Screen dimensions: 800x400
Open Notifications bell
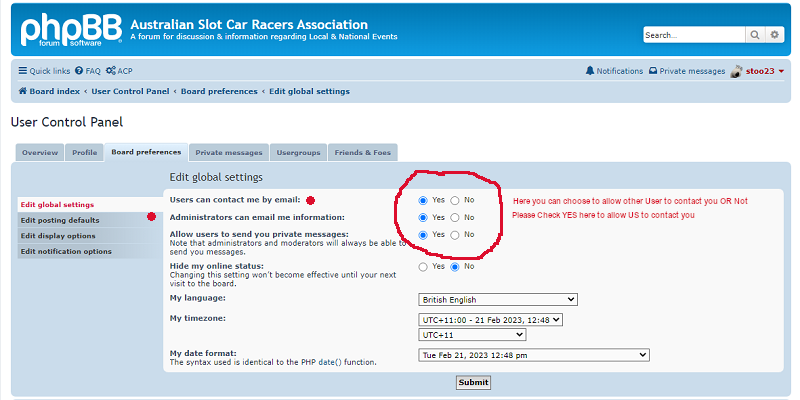[614, 71]
